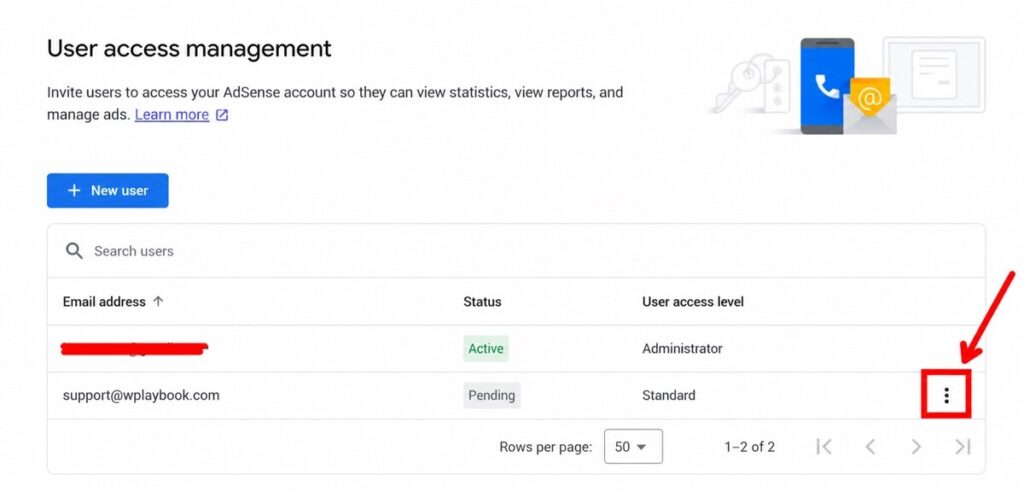Viewport: 1024px width, 492px height.
Task: Focus the Search users field
Action: [x=516, y=251]
